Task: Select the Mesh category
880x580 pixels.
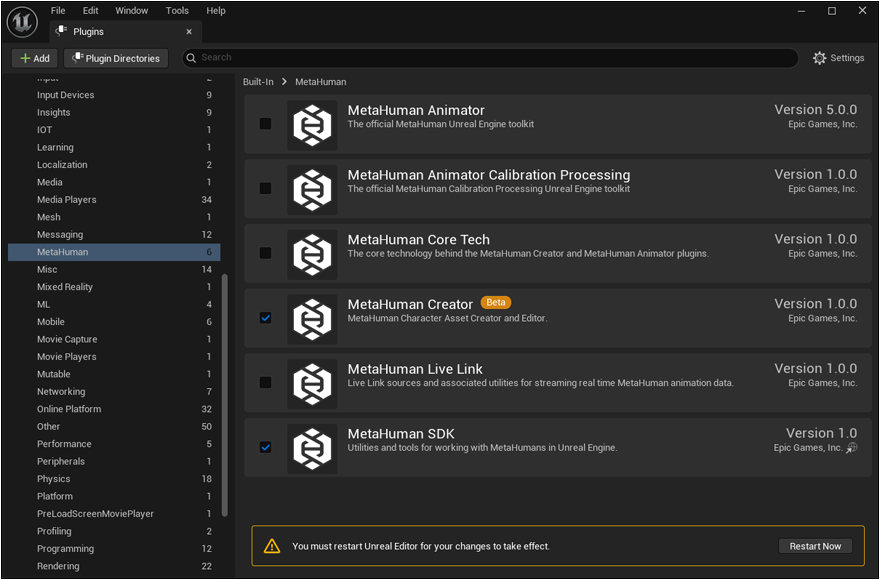Action: (x=114, y=217)
